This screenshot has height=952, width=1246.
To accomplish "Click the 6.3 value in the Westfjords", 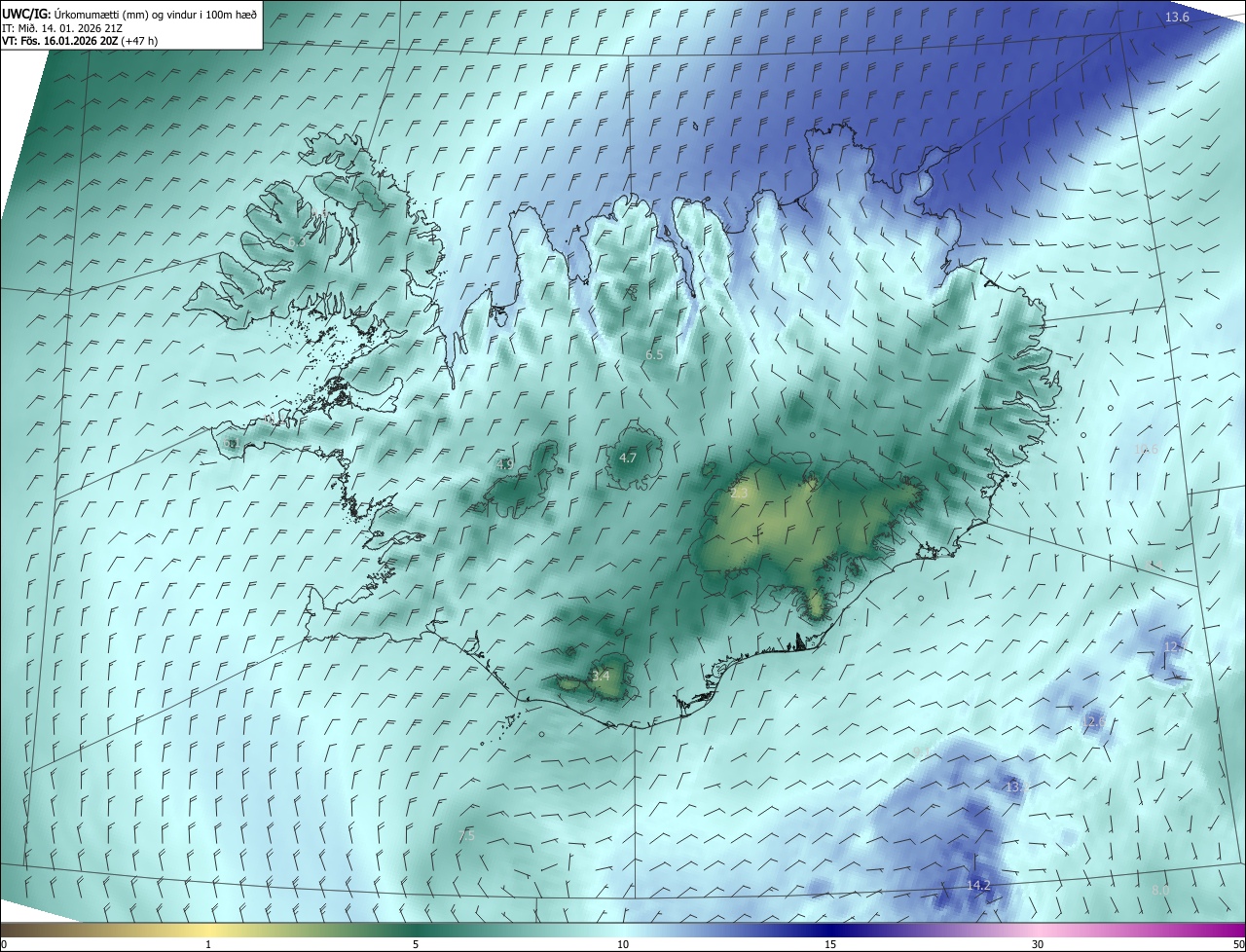I will pos(296,241).
